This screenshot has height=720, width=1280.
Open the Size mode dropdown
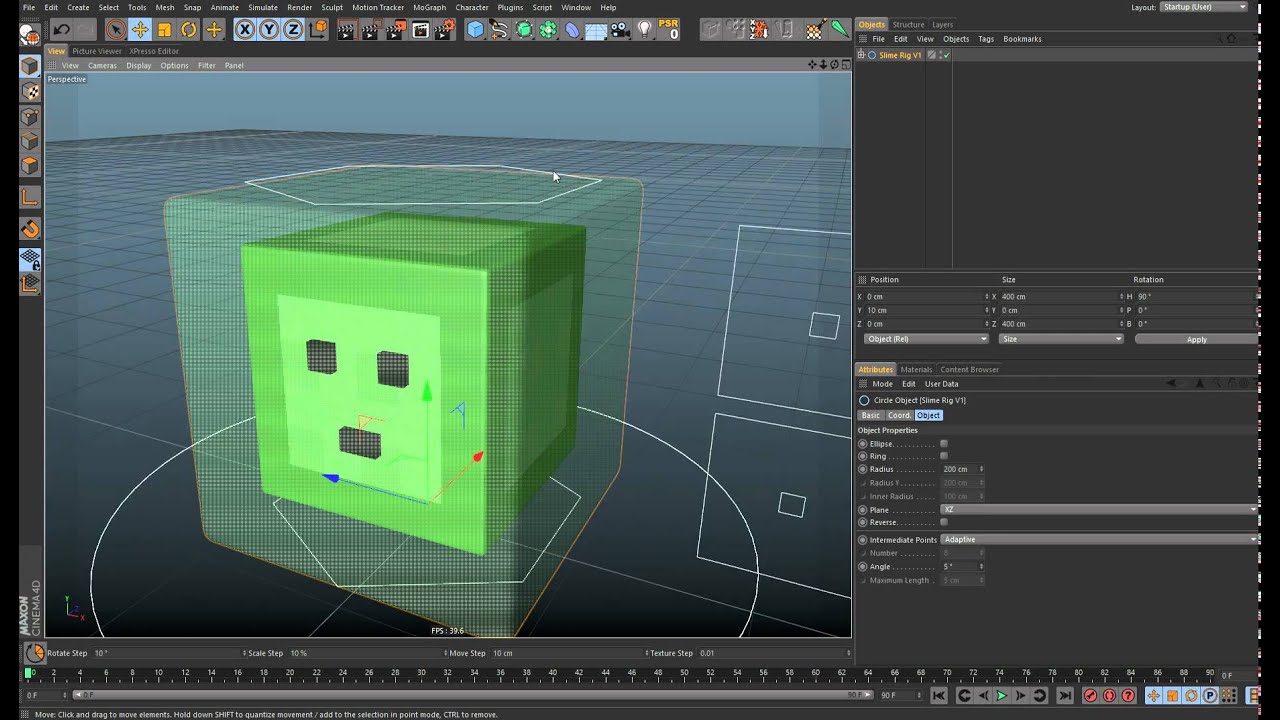coord(1062,339)
